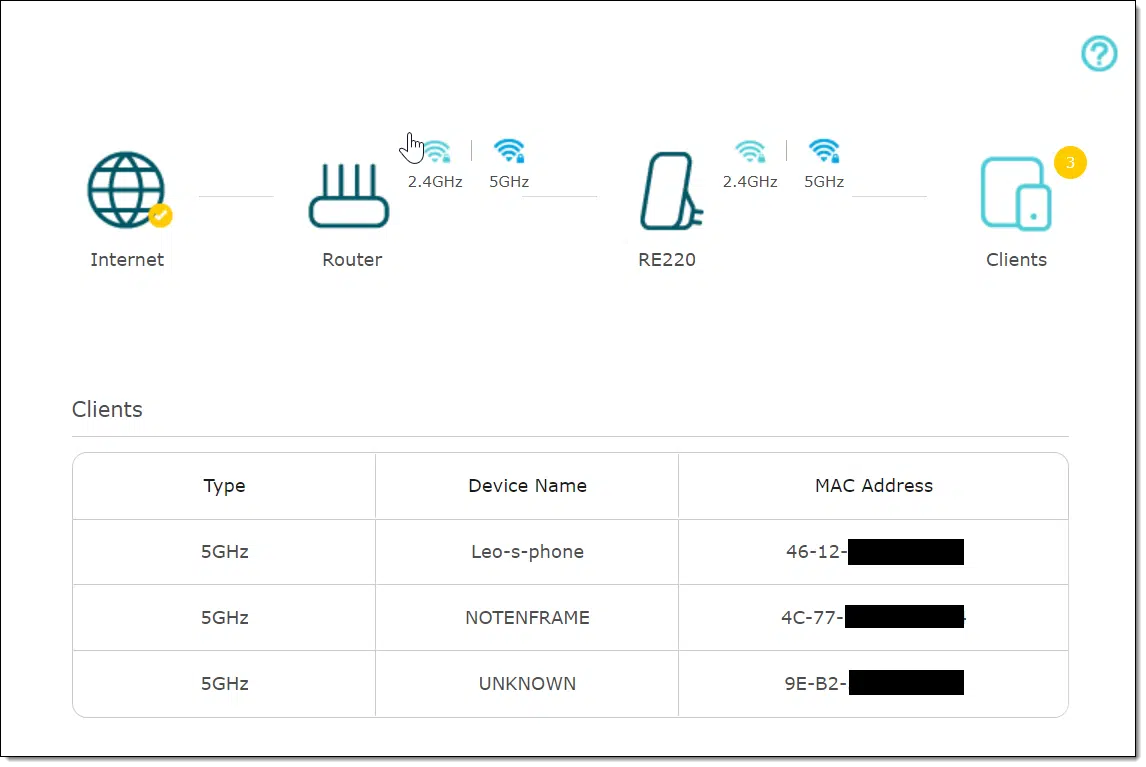
Task: Select the UNKNOWN device row
Action: [x=570, y=684]
